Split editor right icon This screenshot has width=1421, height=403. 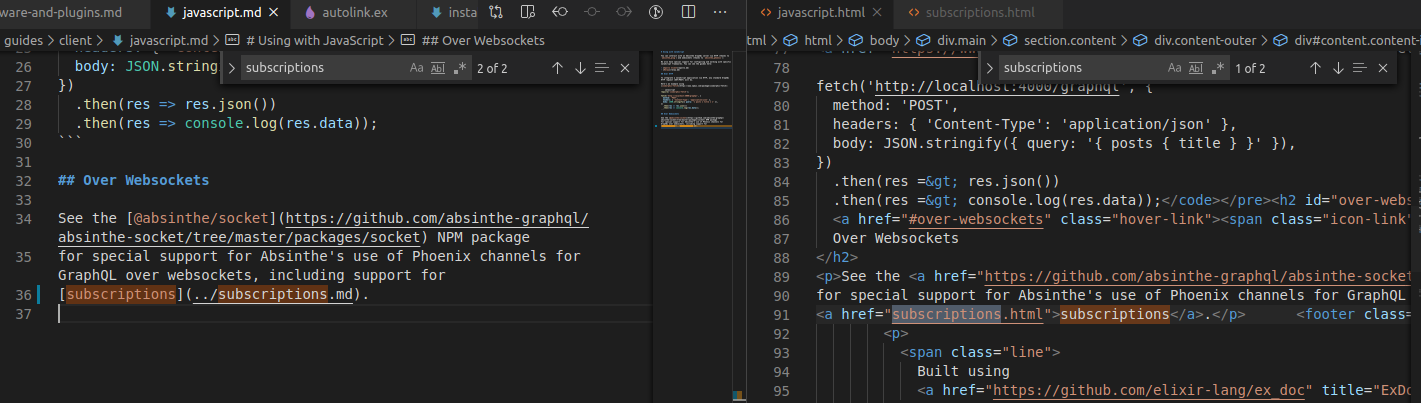(688, 13)
